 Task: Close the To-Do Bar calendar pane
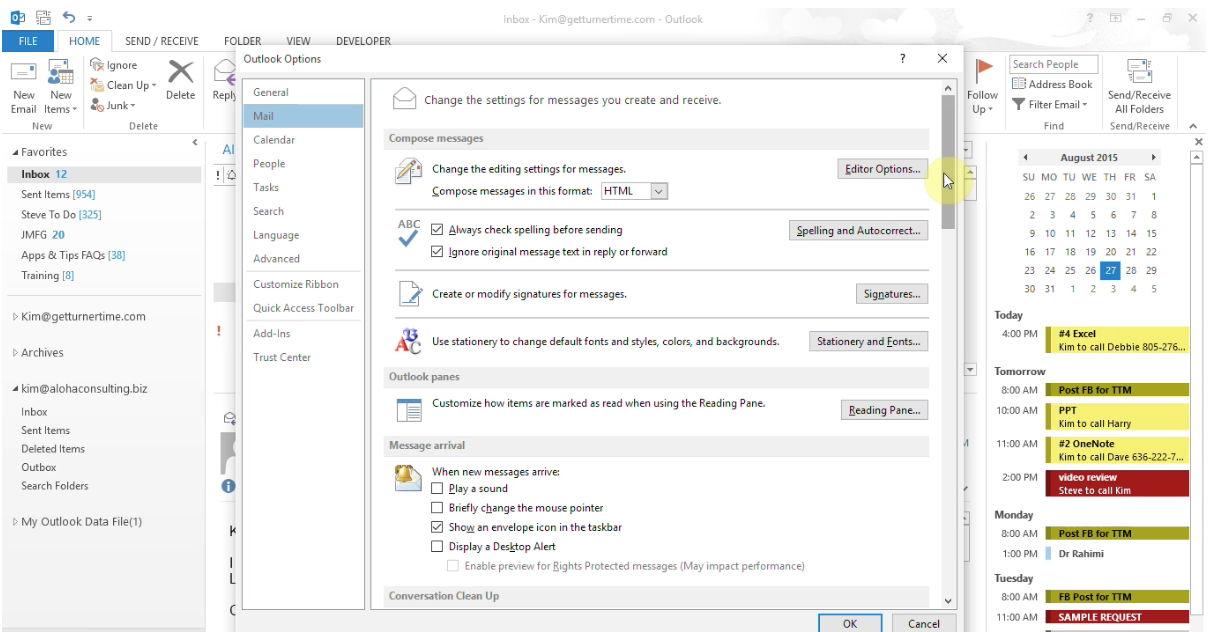[1199, 143]
